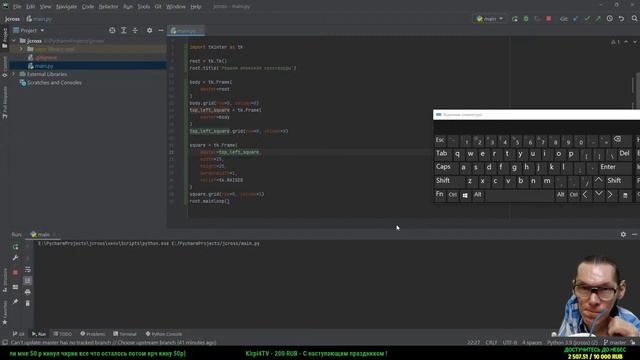Screen dimensions: 640x360
Task: Open the Terminal tool window tab
Action: 125,334
